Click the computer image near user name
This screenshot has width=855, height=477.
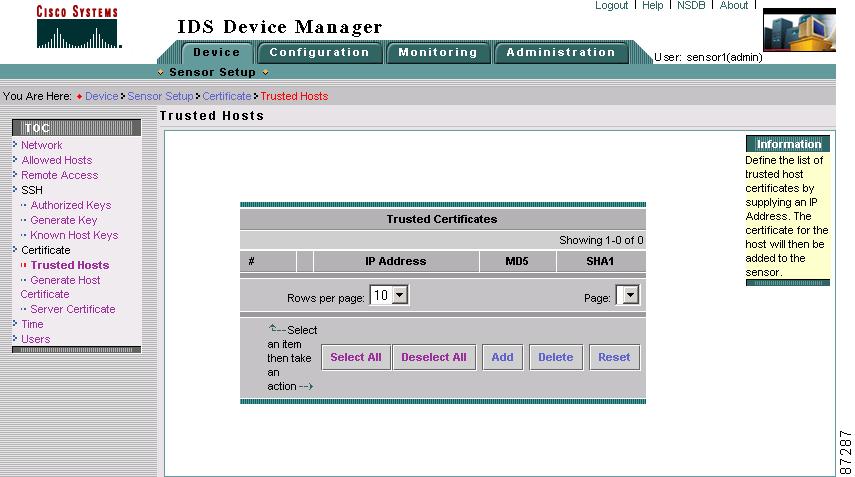799,32
